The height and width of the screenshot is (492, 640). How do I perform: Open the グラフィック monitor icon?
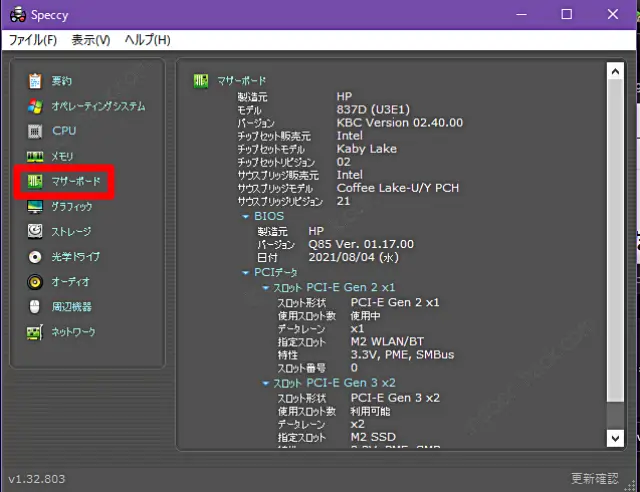point(35,207)
